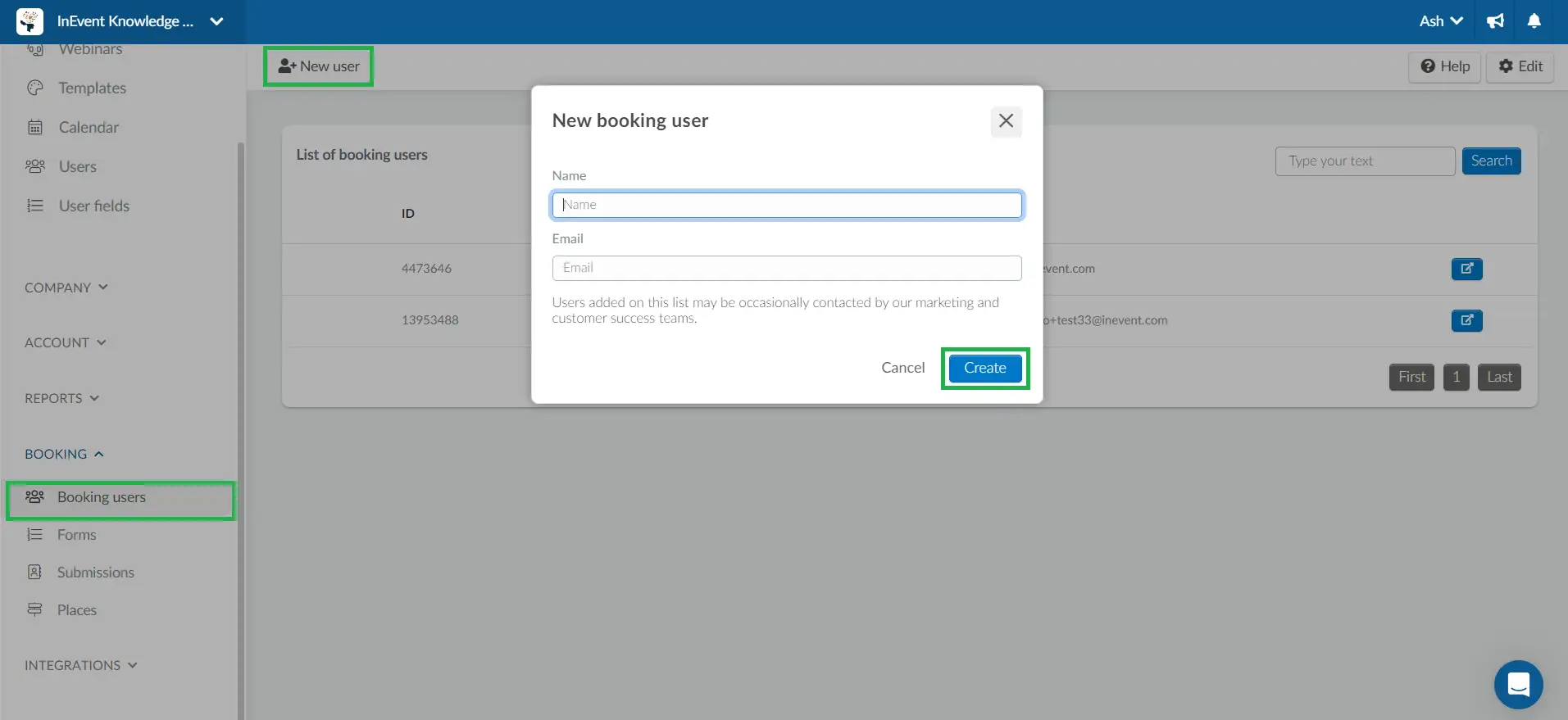The height and width of the screenshot is (720, 1568).
Task: Click the New user button
Action: pyautogui.click(x=318, y=66)
